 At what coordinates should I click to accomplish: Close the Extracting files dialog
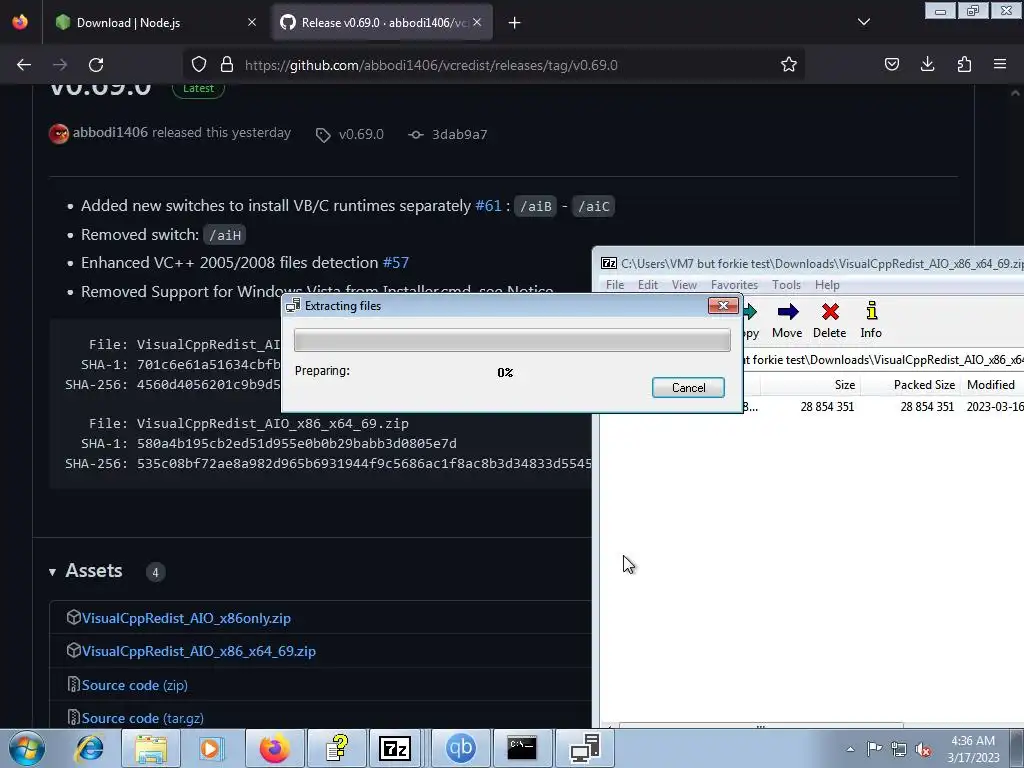[x=723, y=306]
